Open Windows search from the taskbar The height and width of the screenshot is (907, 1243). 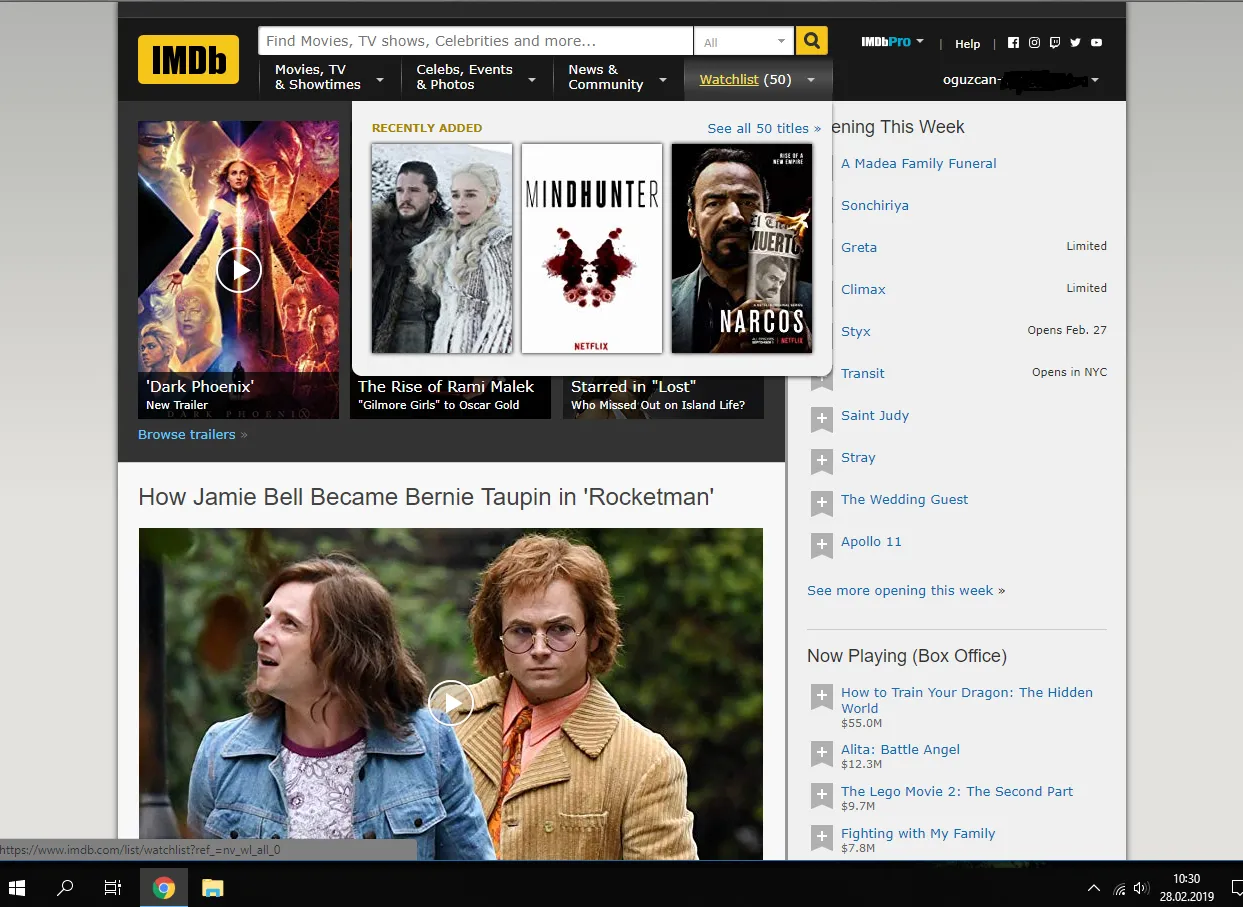65,887
